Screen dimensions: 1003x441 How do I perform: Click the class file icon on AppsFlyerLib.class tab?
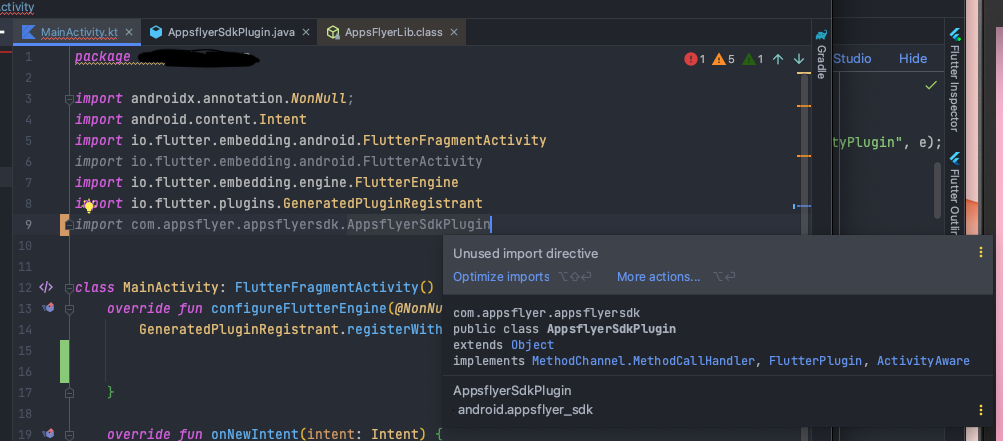[x=333, y=32]
